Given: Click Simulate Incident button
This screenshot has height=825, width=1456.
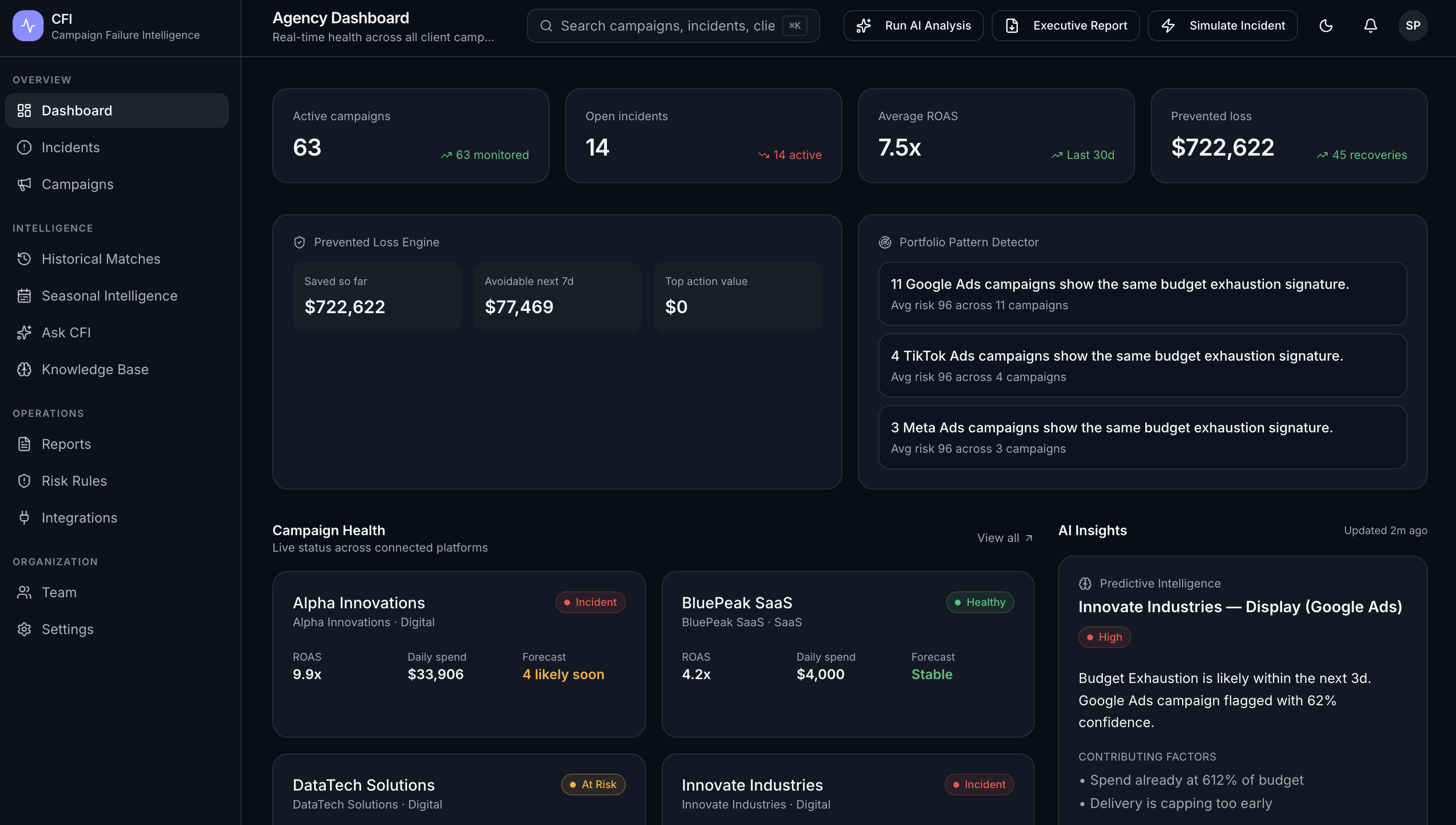Looking at the screenshot, I should pos(1222,26).
